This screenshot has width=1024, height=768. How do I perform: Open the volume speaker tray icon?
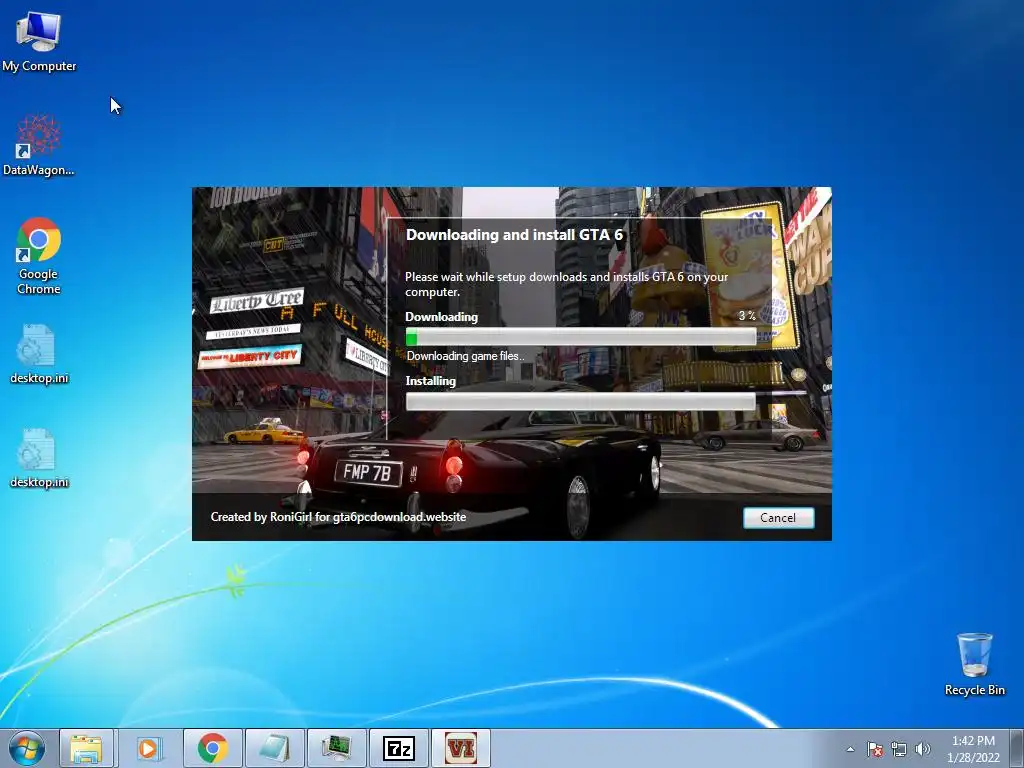tap(922, 749)
